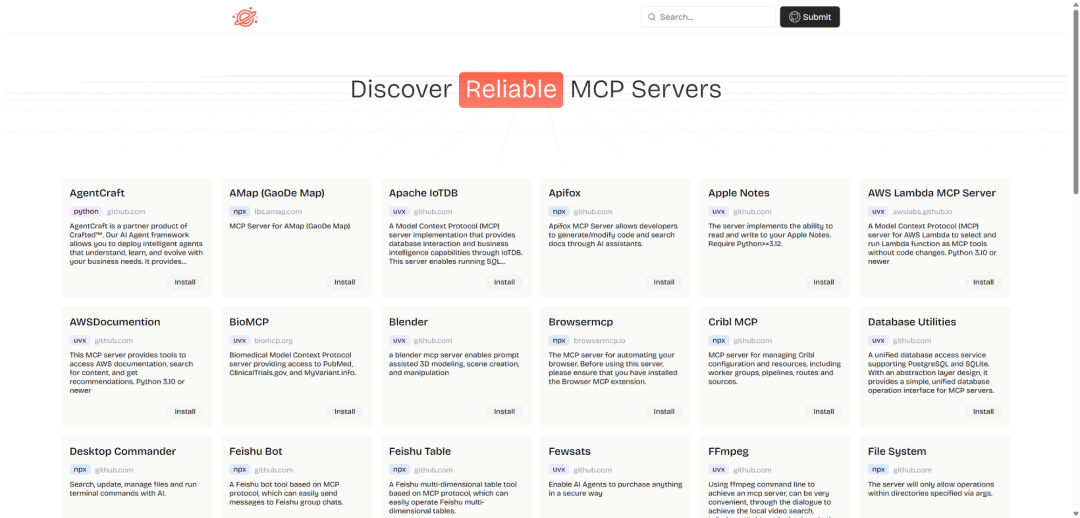Open the Blender card title
The height and width of the screenshot is (518, 1080).
point(408,322)
